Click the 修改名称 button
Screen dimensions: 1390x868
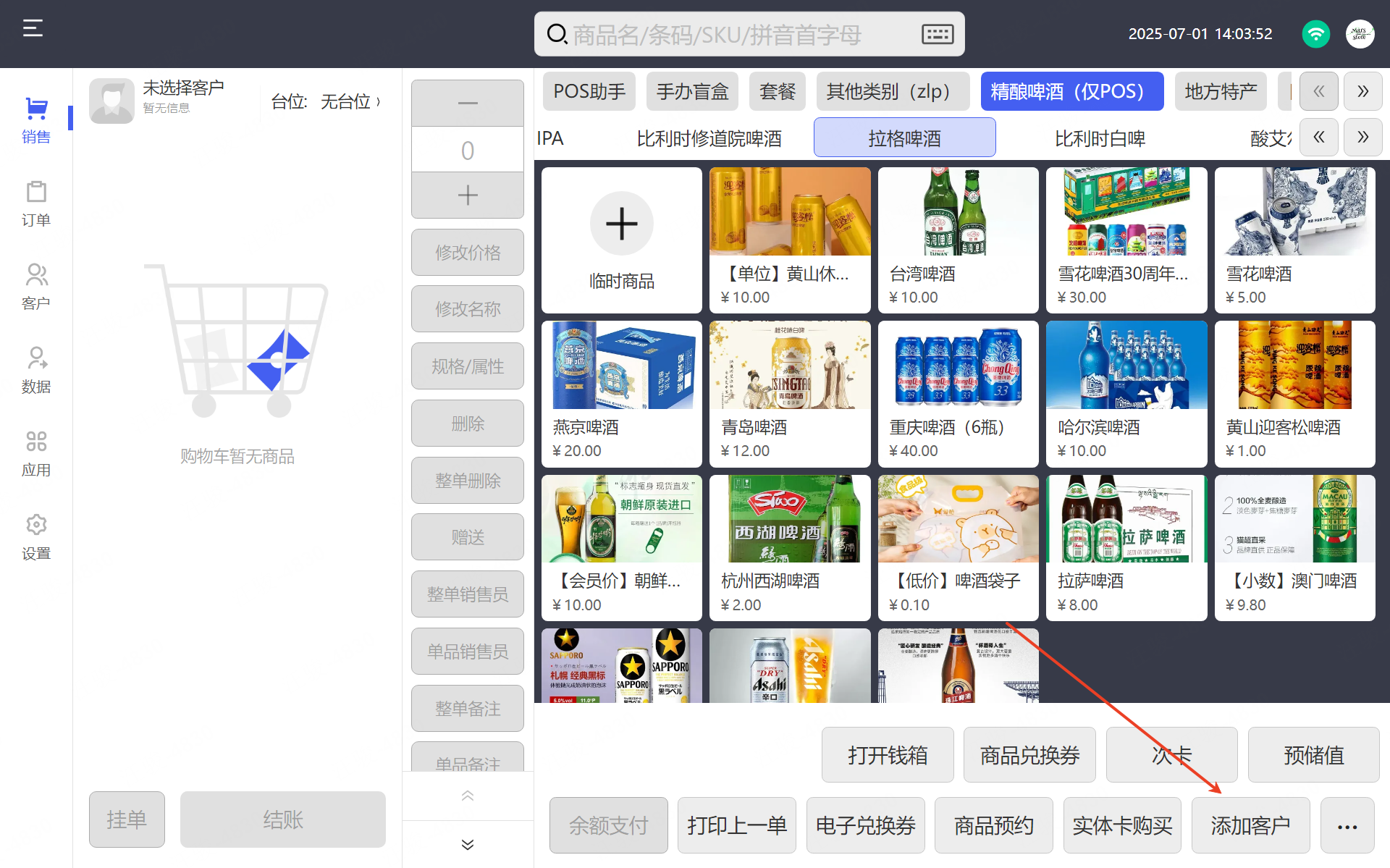[468, 309]
